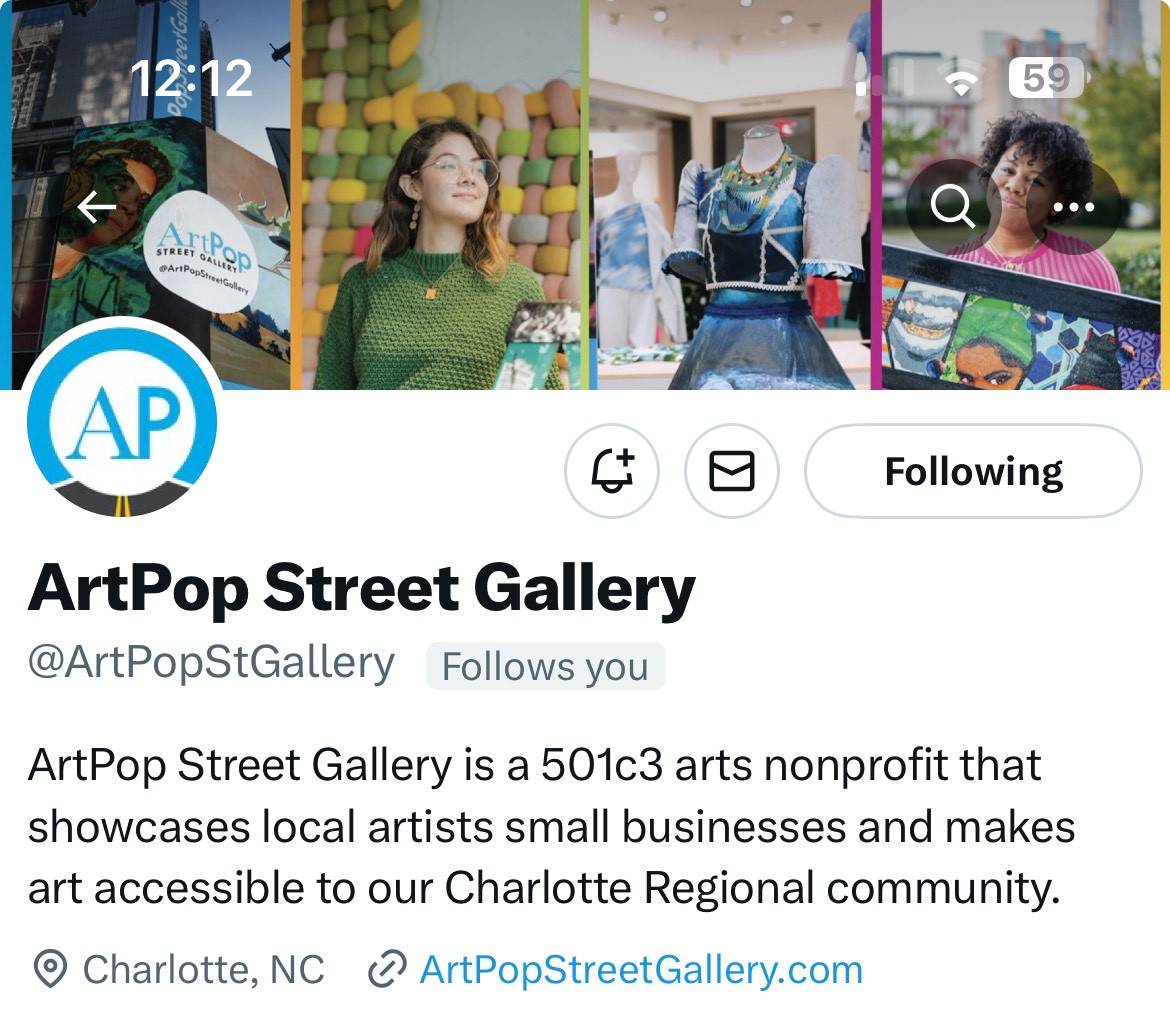Tap the Wi-Fi status icon
Screen dimensions: 1170x1016
point(961,78)
